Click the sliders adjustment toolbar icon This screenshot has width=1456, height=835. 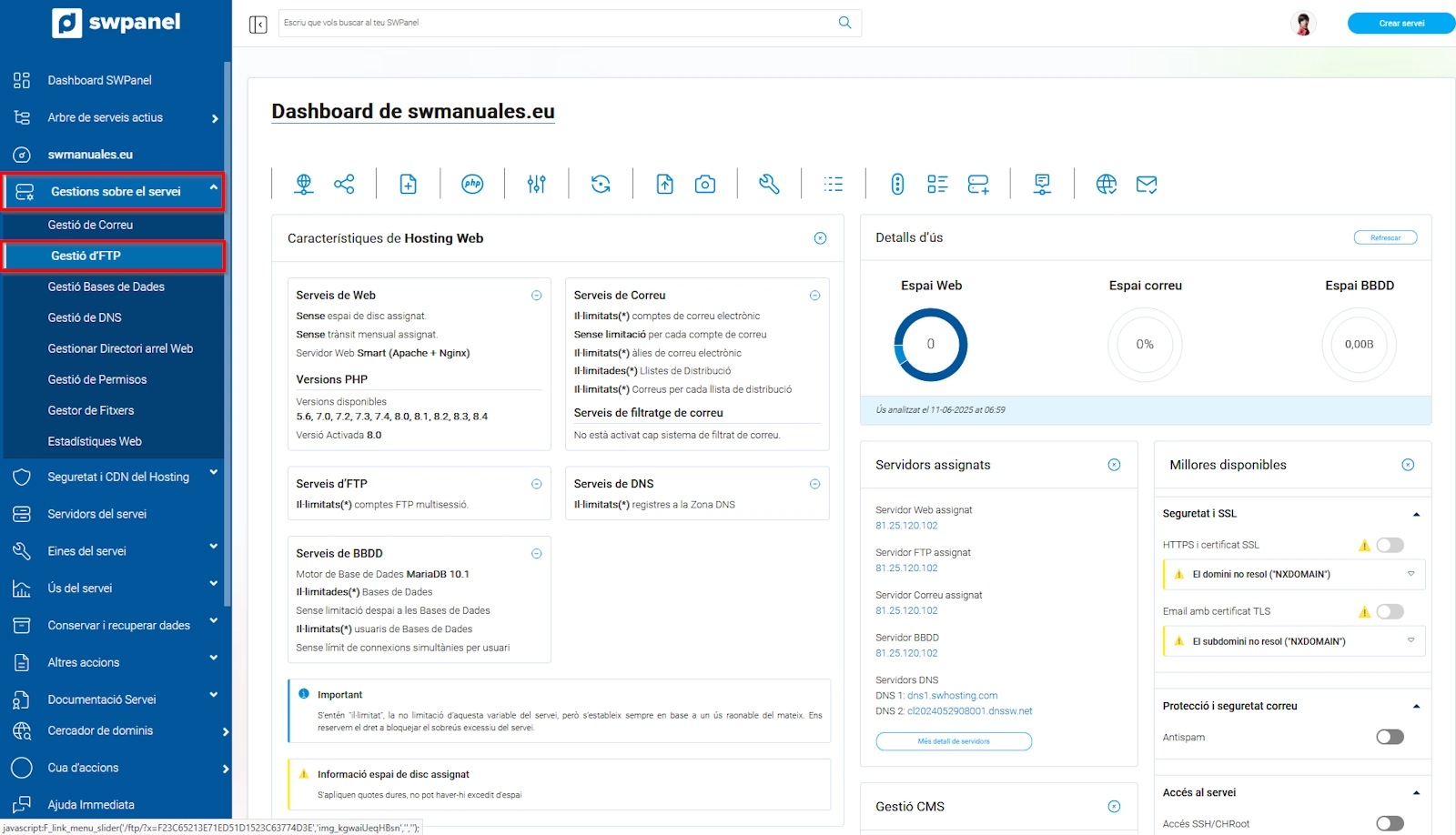click(537, 184)
